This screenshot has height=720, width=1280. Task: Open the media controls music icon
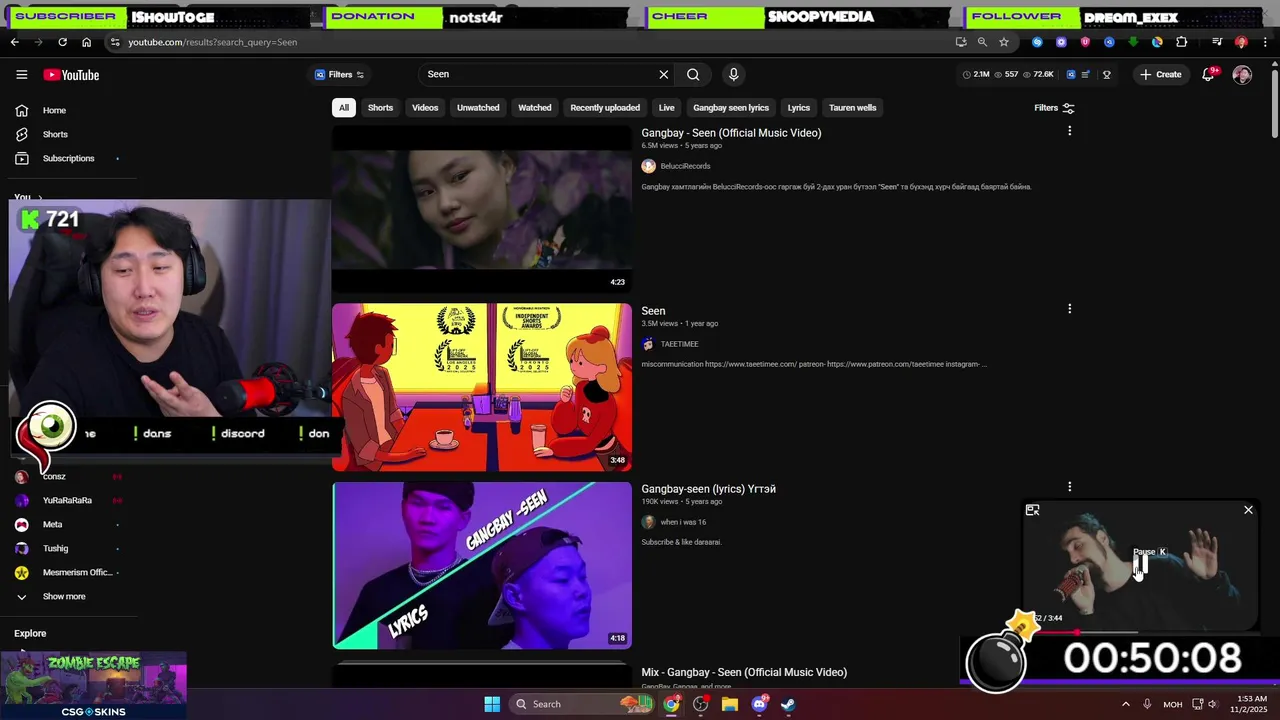click(x=1217, y=42)
